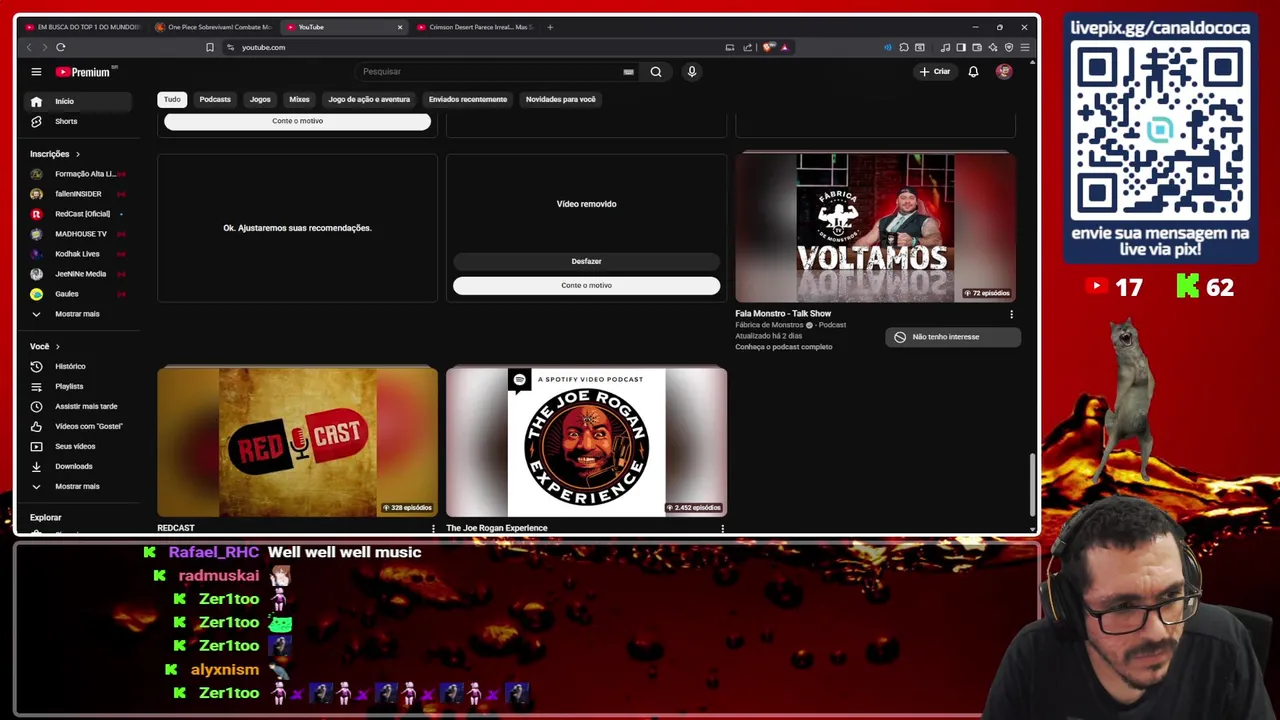
Task: Open Seus vídeos in the sidebar
Action: click(79, 446)
